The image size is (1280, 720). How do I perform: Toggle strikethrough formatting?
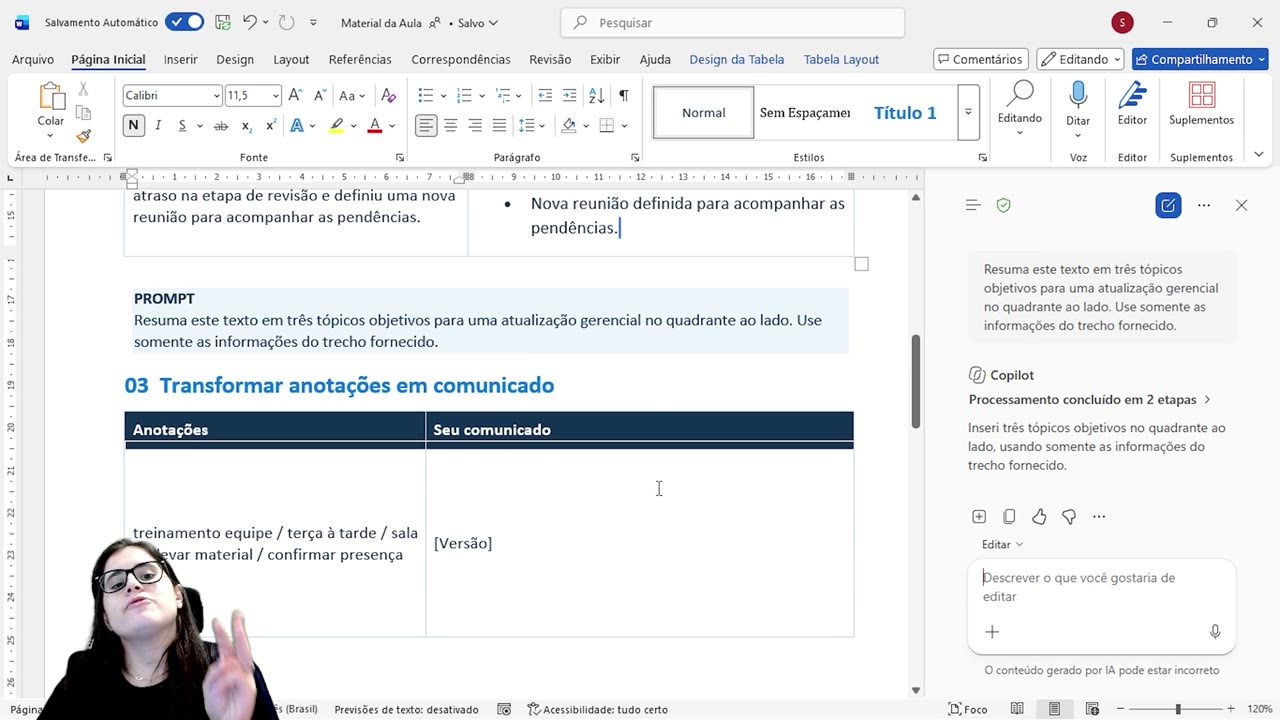221,126
